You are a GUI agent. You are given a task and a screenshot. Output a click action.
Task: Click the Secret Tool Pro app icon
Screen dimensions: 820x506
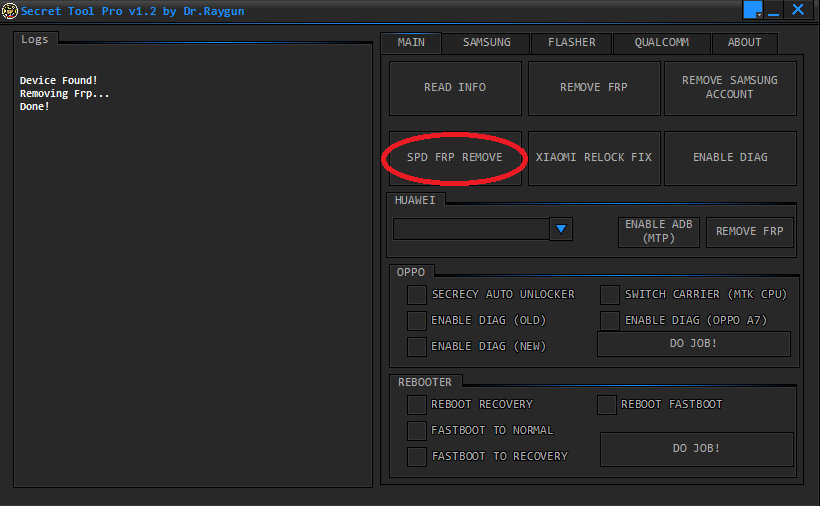tap(9, 10)
